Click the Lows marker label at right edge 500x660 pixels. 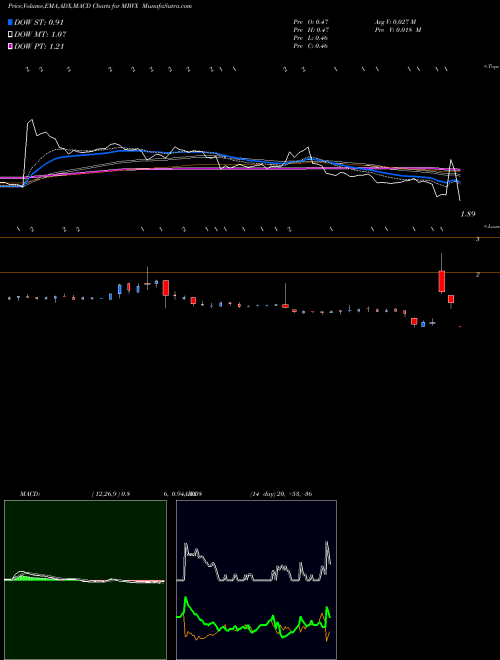[492, 226]
